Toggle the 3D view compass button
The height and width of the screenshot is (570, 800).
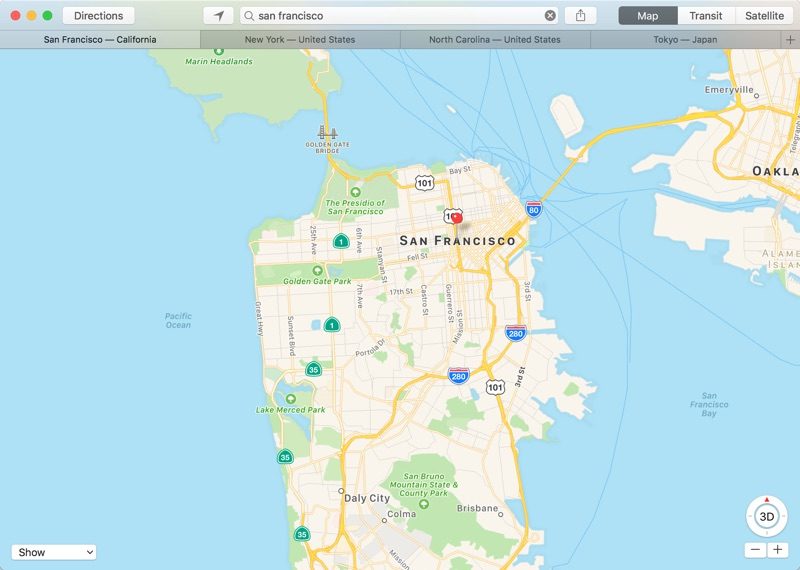(767, 516)
